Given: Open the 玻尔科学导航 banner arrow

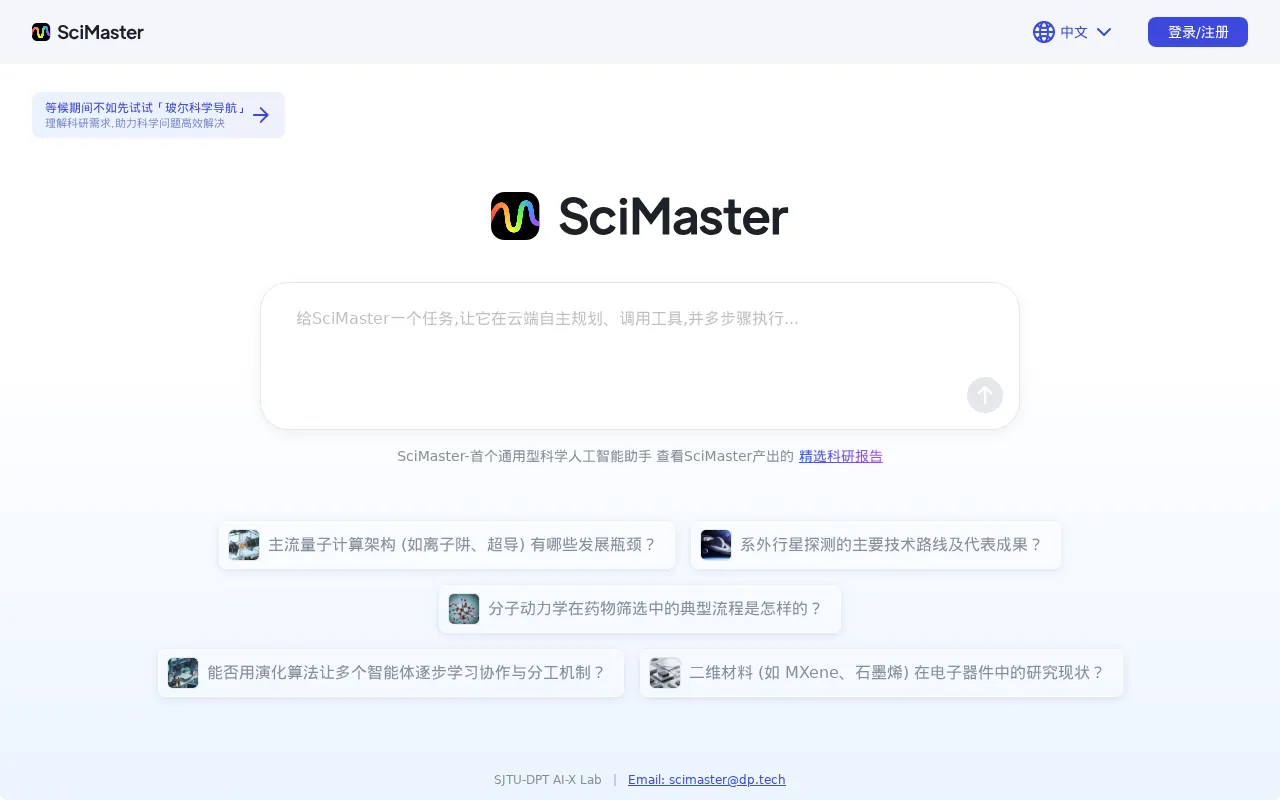Looking at the screenshot, I should 261,115.
